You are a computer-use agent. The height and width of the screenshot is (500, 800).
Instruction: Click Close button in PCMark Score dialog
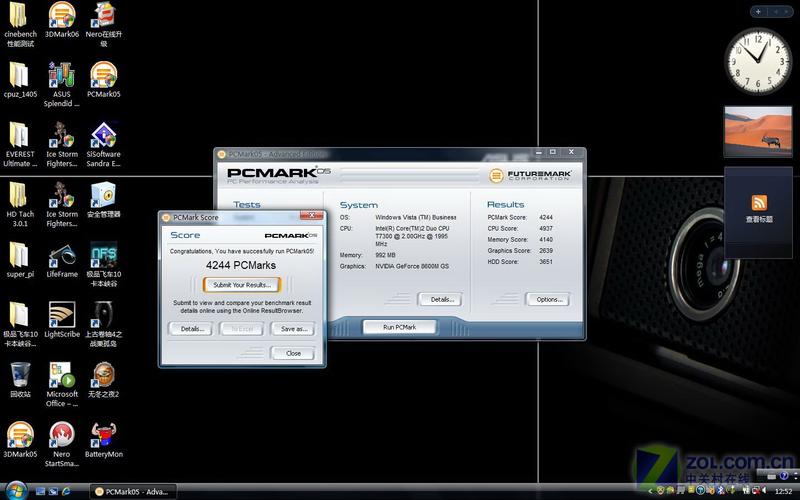point(293,353)
